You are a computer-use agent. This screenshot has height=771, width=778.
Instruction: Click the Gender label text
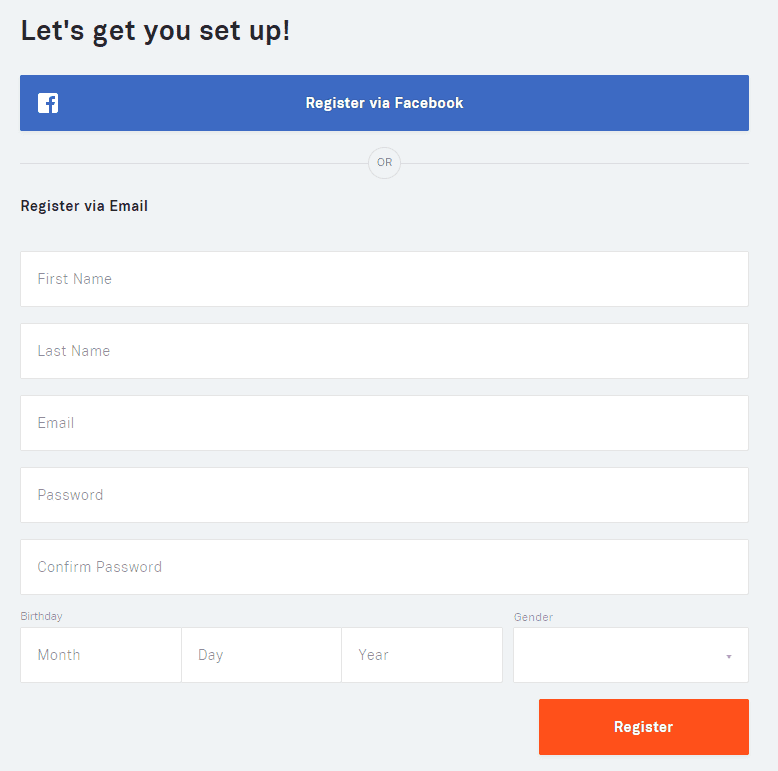click(x=533, y=617)
